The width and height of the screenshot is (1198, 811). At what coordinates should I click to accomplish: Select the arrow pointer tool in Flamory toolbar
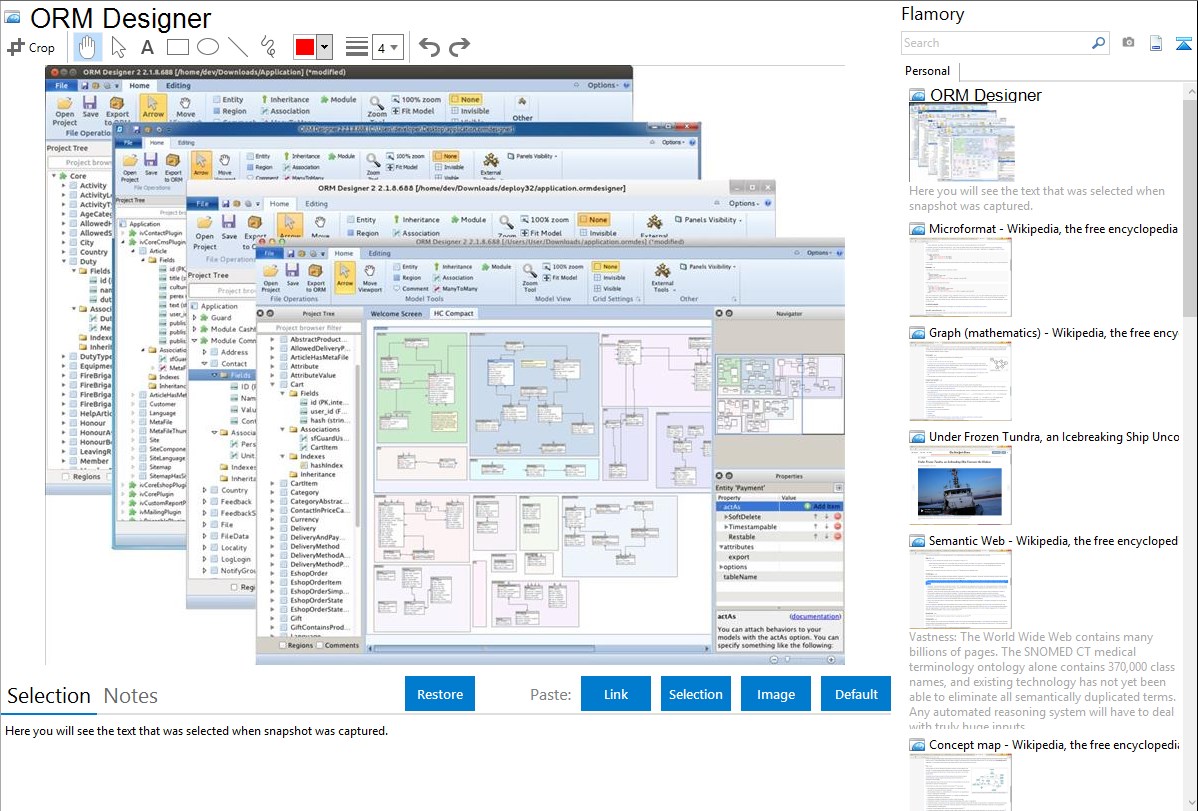(x=118, y=47)
